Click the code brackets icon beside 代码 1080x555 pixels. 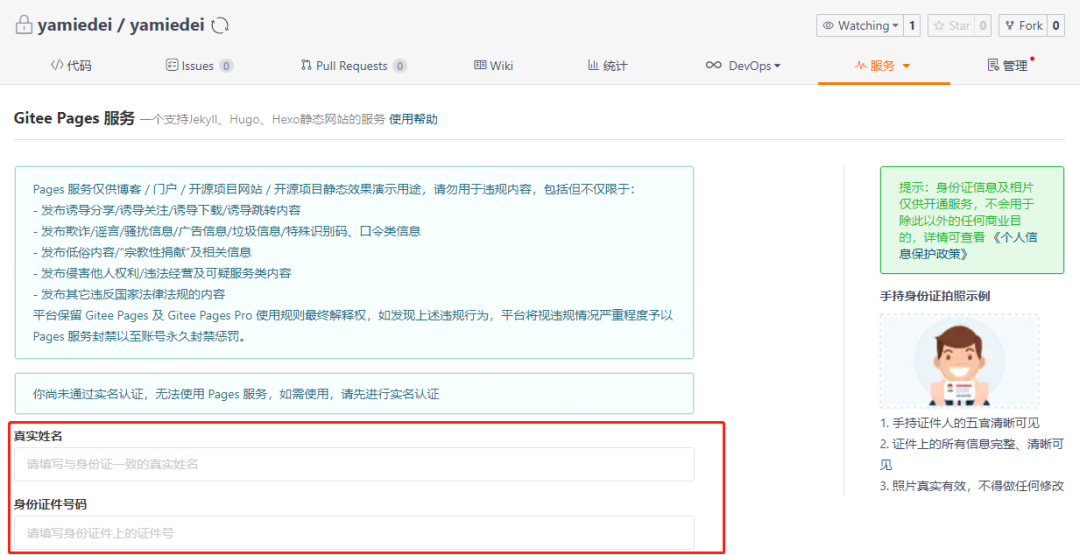[x=57, y=65]
